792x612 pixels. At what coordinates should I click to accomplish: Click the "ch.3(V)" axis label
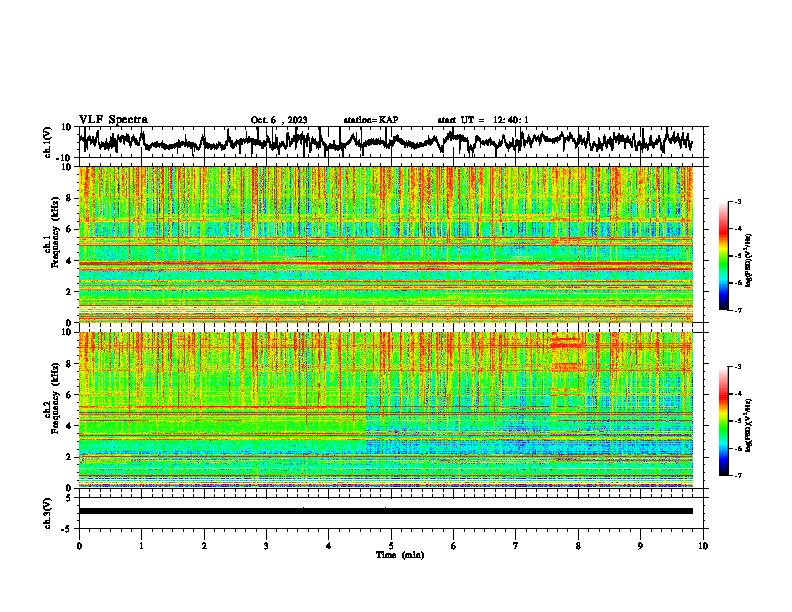tap(48, 514)
